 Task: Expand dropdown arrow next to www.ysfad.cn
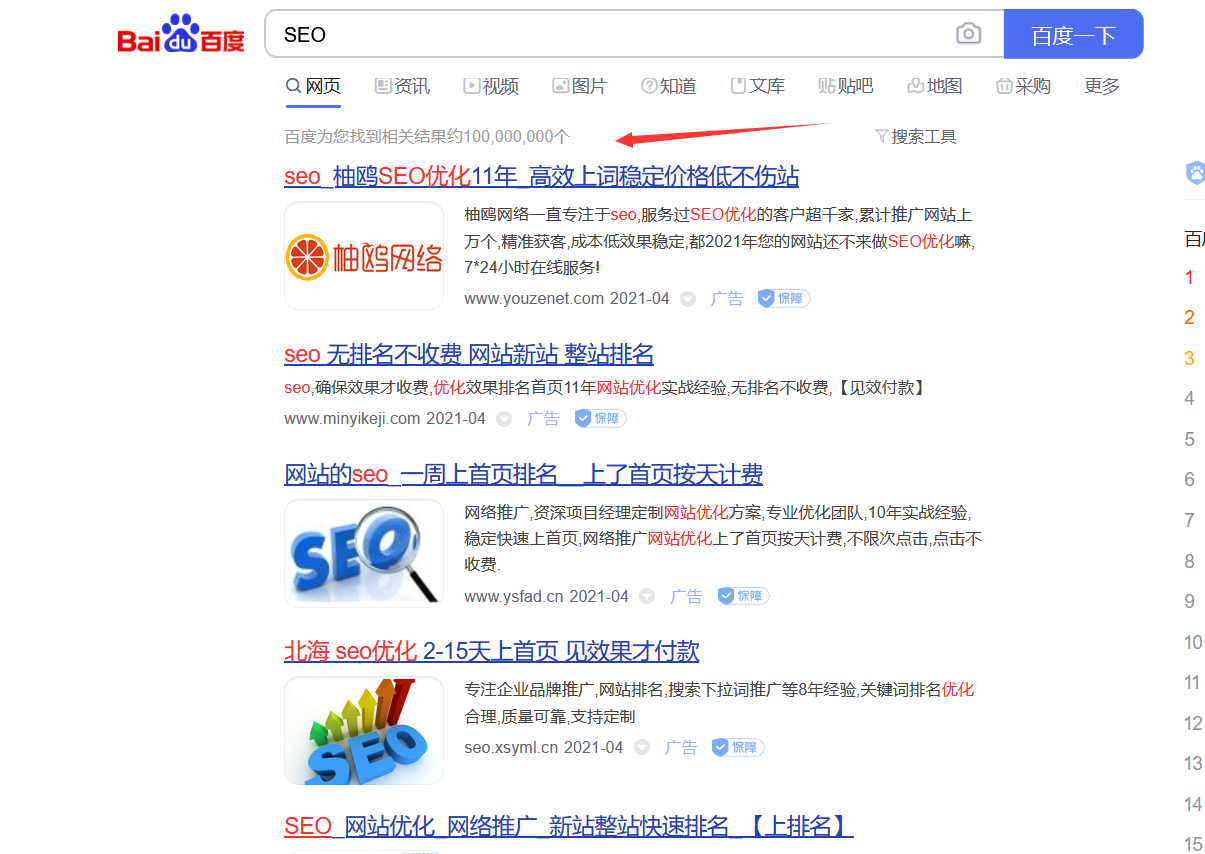[647, 597]
